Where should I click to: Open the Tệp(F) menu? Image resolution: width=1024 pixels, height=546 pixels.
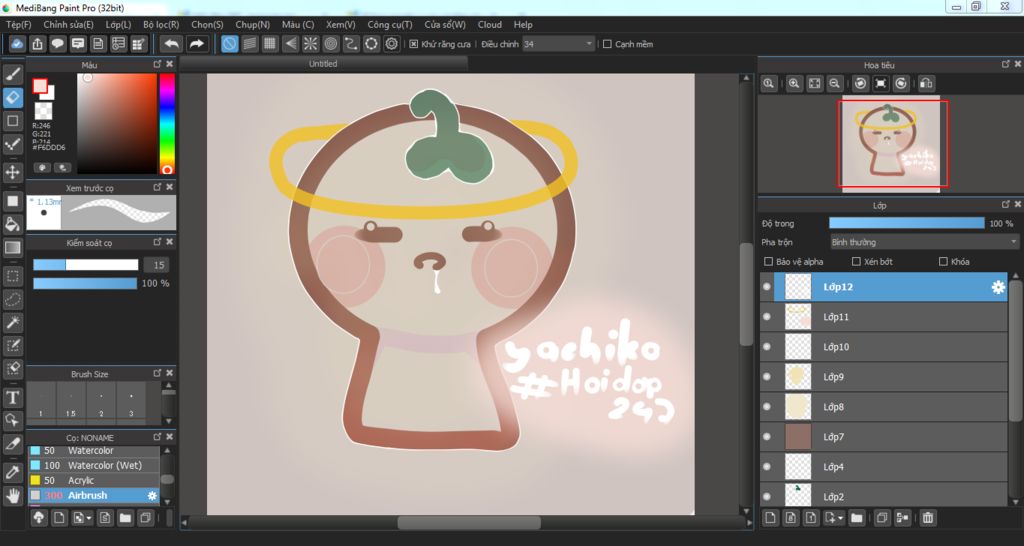coord(19,25)
